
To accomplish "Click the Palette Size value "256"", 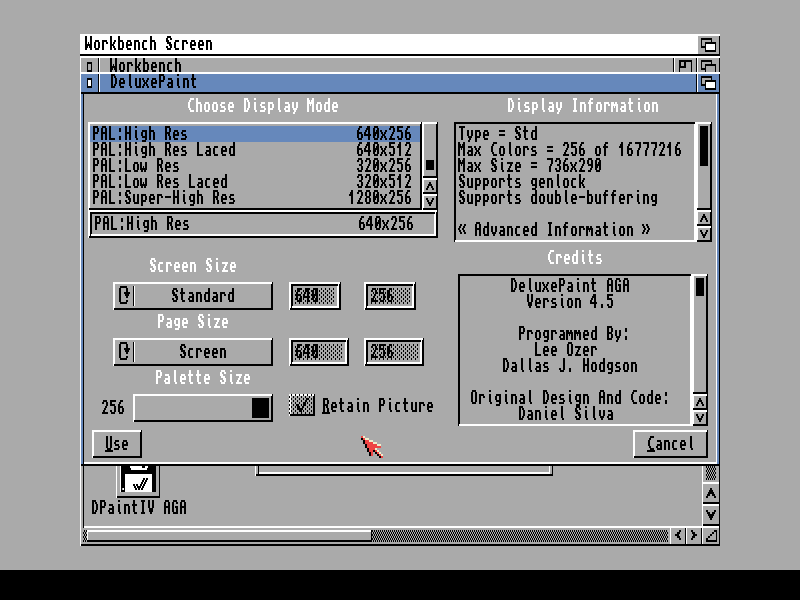I will (113, 408).
